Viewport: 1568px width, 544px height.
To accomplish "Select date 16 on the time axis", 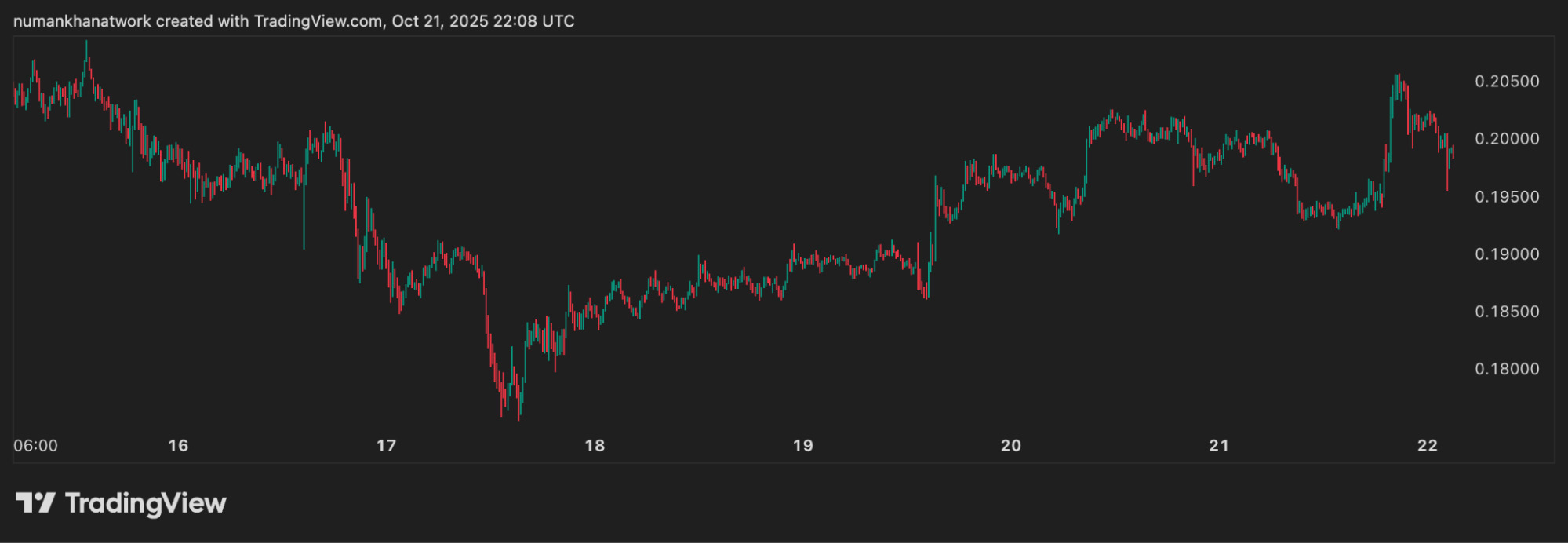I will tap(178, 446).
